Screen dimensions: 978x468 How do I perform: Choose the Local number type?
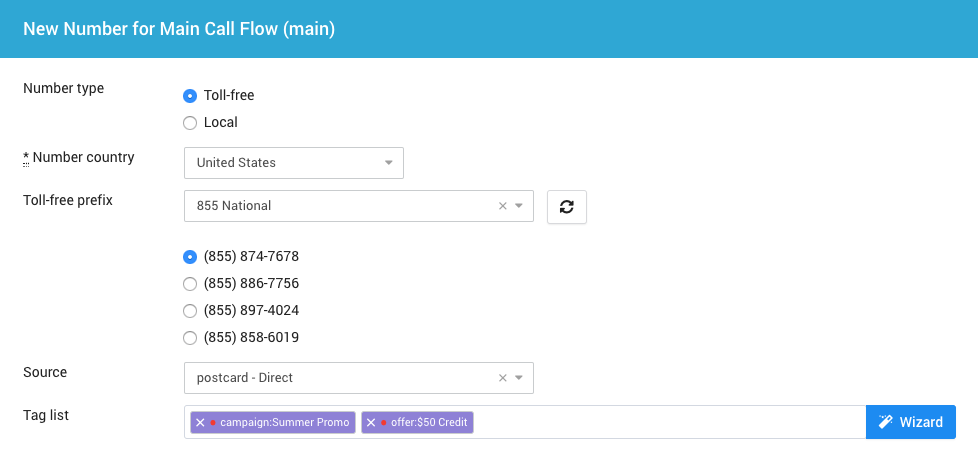tap(190, 123)
